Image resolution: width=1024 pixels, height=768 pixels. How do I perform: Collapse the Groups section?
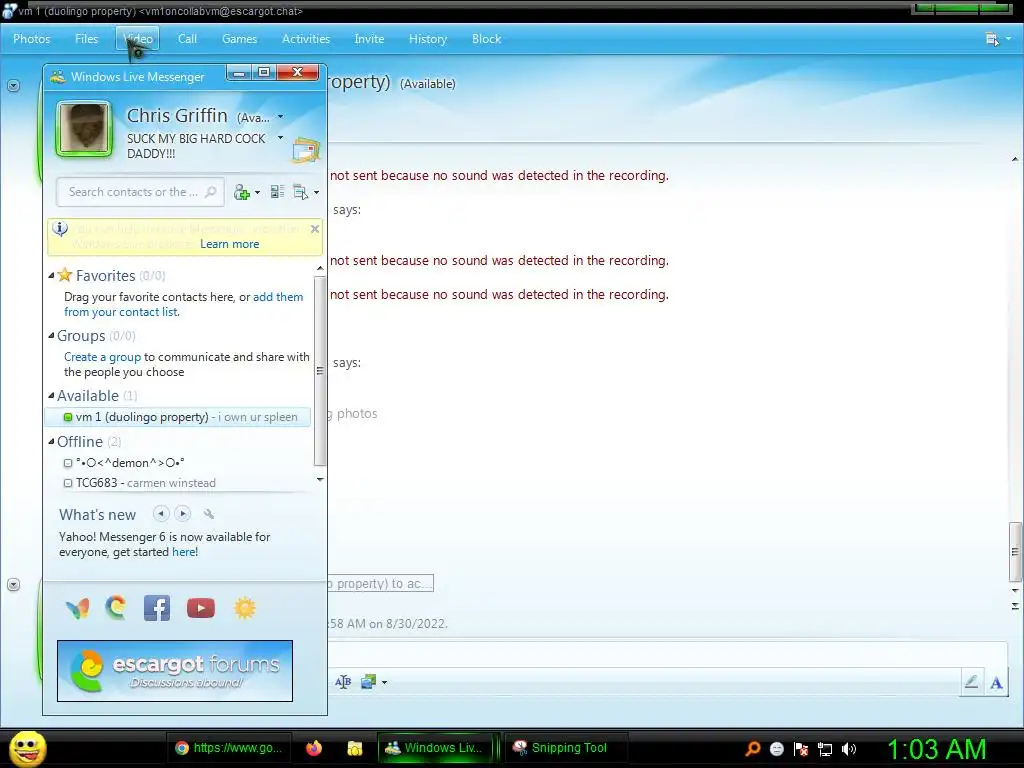51,336
